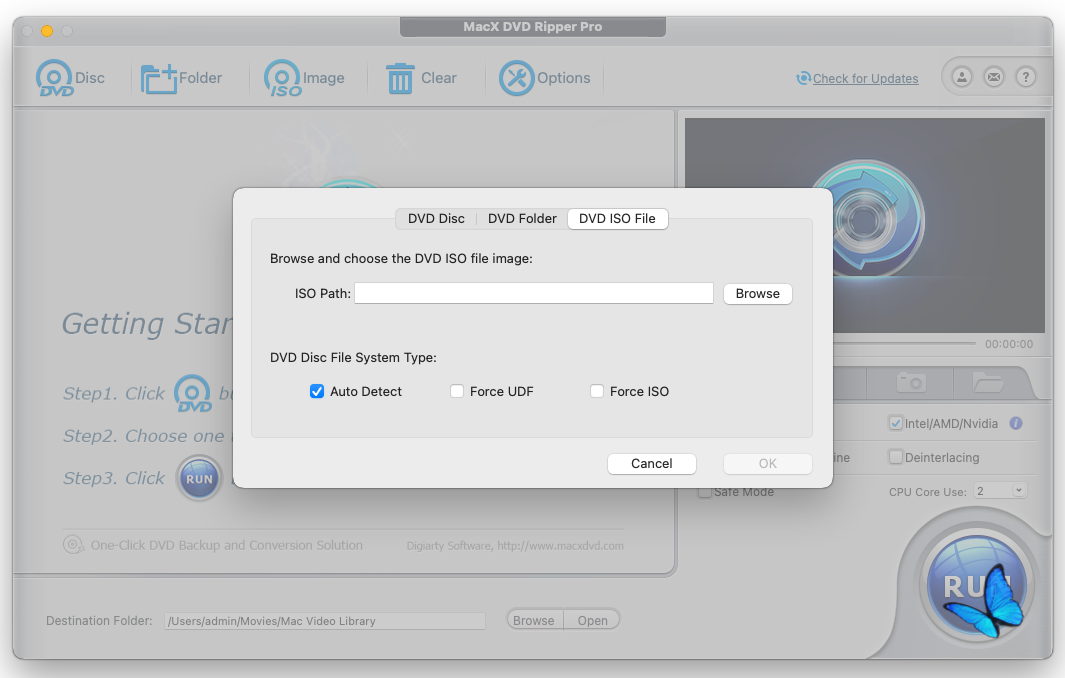The height and width of the screenshot is (678, 1065).
Task: Click the OK button
Action: point(768,463)
